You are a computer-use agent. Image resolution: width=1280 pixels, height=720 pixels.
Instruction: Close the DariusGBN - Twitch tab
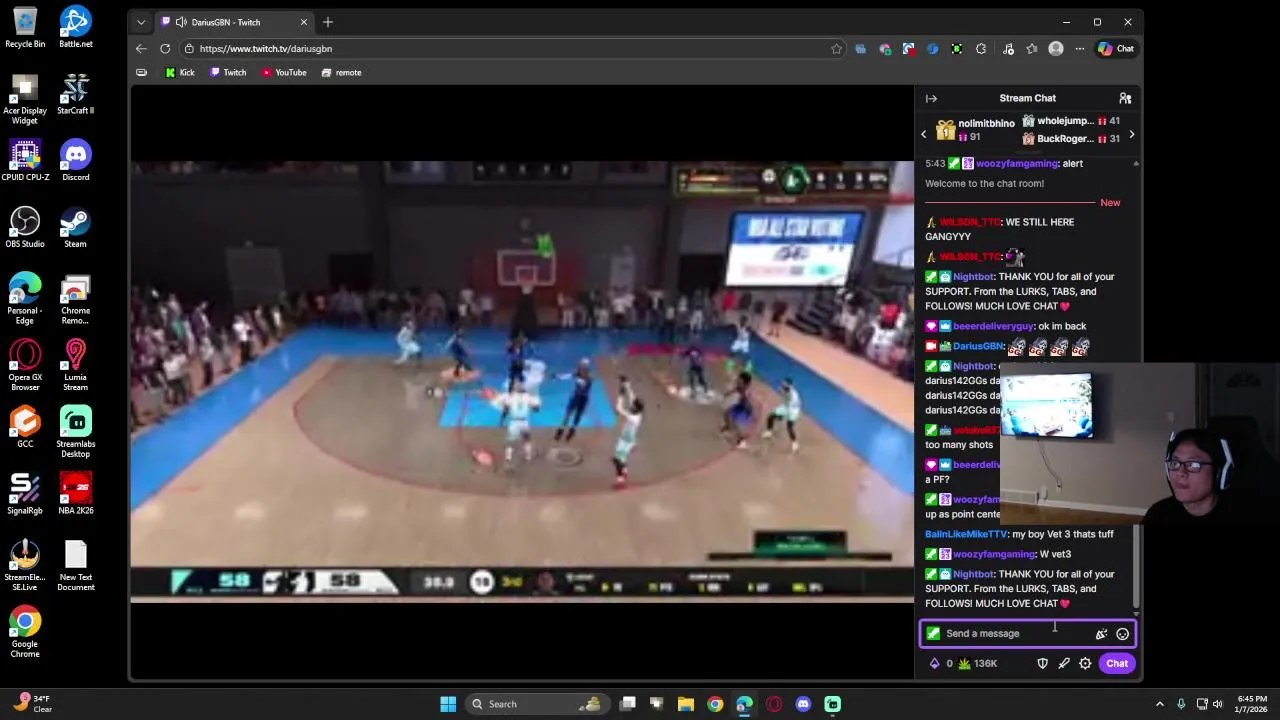click(x=304, y=22)
